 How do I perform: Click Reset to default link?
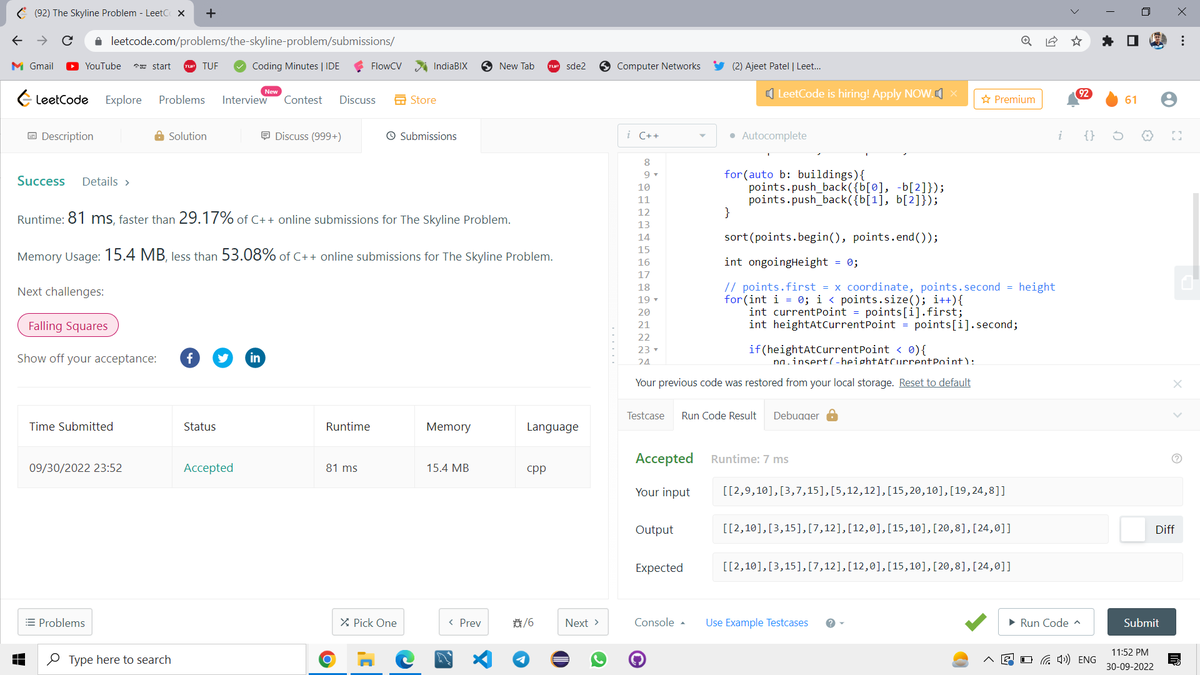935,383
